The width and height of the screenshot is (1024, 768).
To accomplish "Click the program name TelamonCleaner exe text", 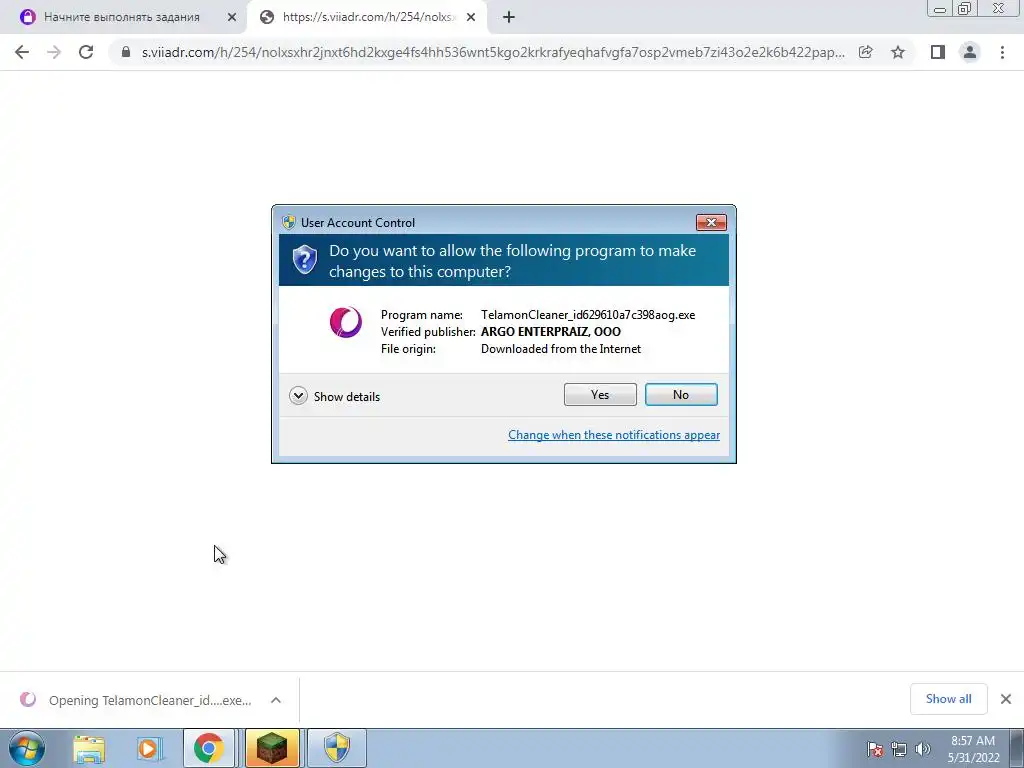I will [588, 315].
